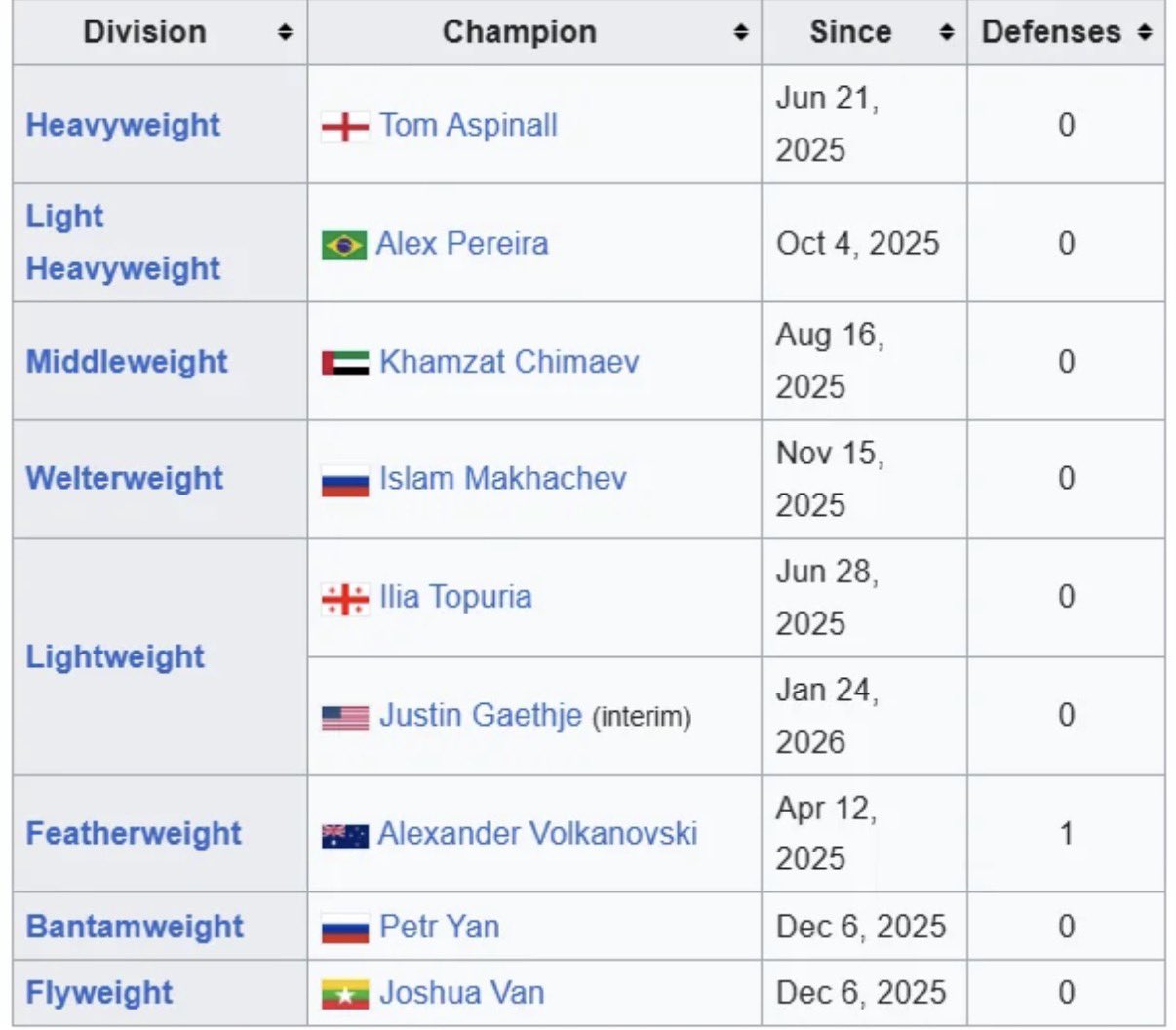Sort table by Champion column arrows
The width and height of the screenshot is (1176, 1030).
pyautogui.click(x=741, y=33)
